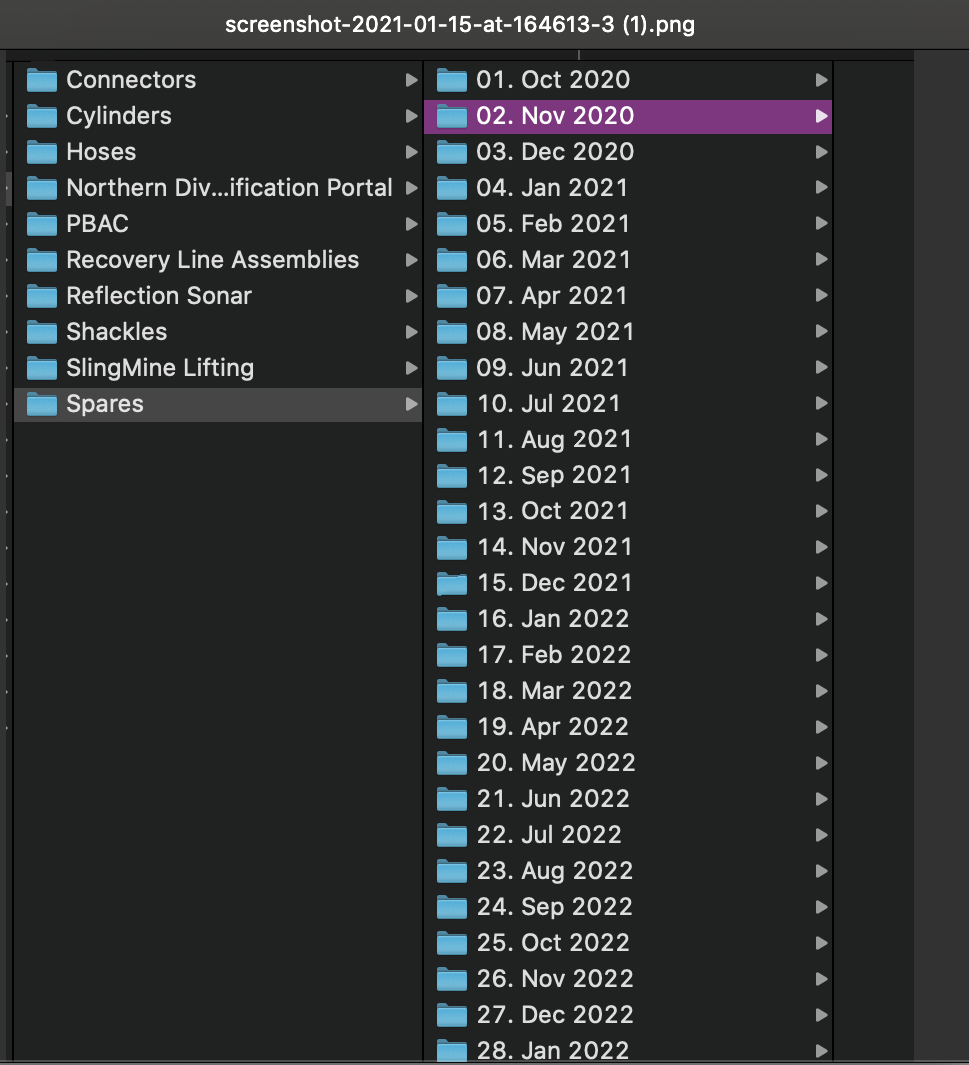Viewport: 969px width, 1065px height.
Task: Click the 15. Dec 2021 folder icon
Action: coord(452,583)
